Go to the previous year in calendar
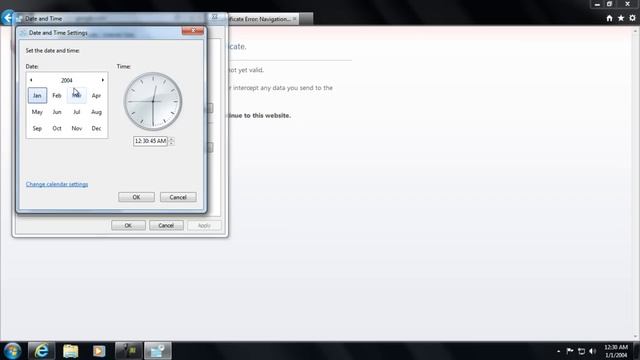The width and height of the screenshot is (640, 360). pyautogui.click(x=31, y=80)
